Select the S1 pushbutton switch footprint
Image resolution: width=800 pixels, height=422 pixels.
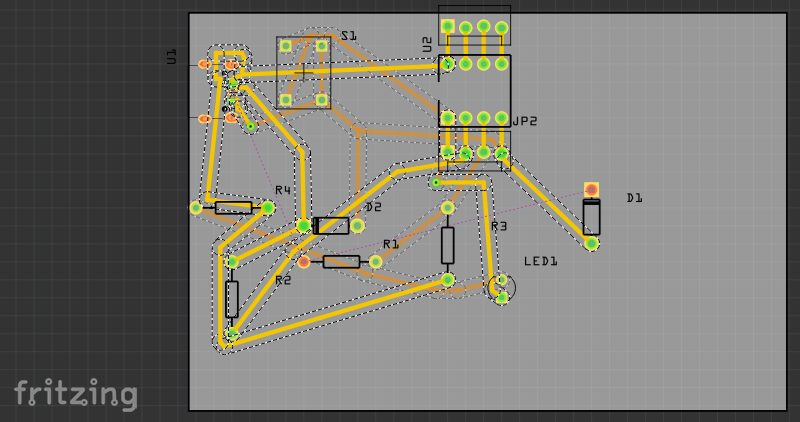(304, 72)
